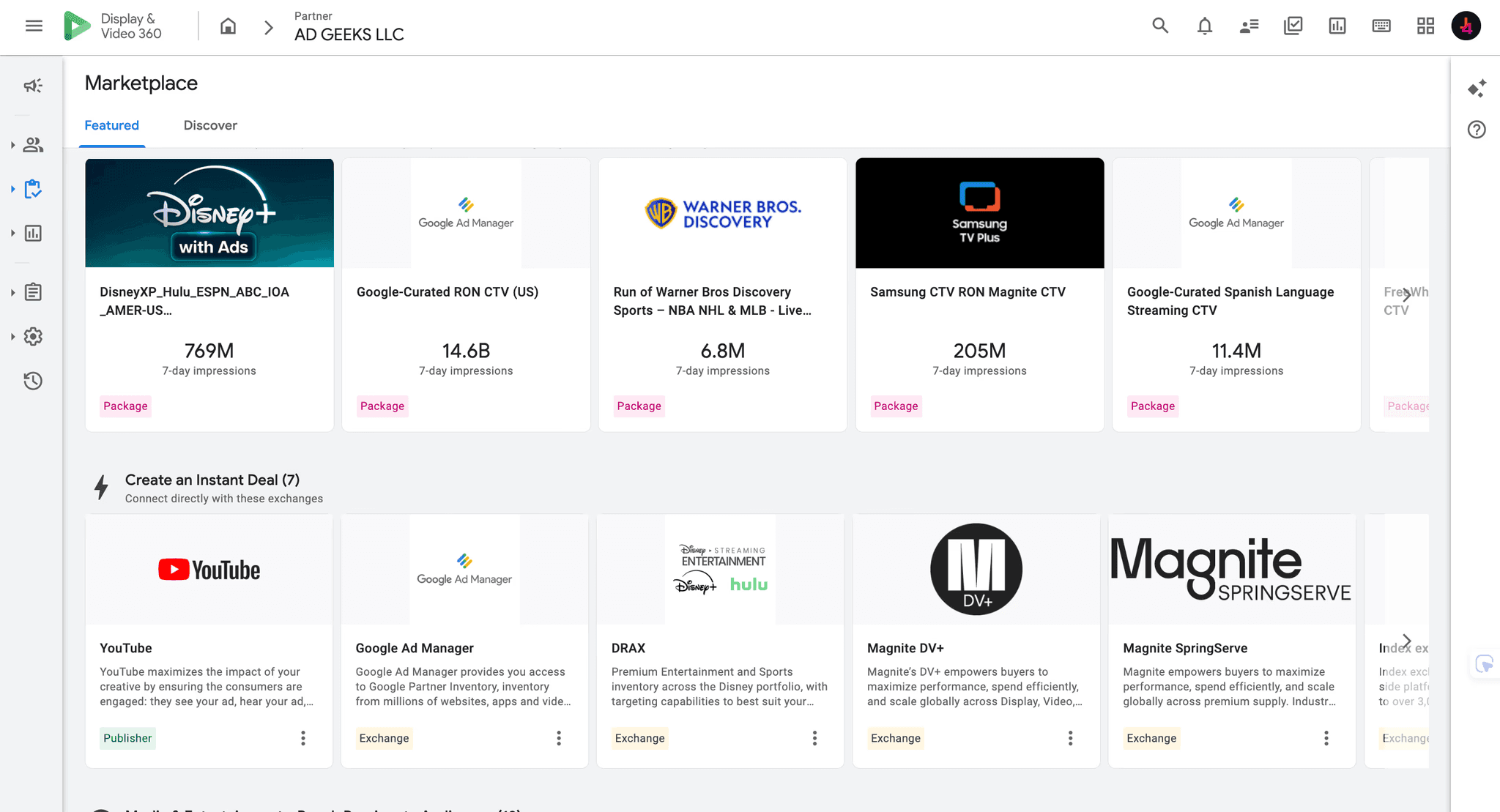Open the keyboard shortcuts icon

[1381, 26]
